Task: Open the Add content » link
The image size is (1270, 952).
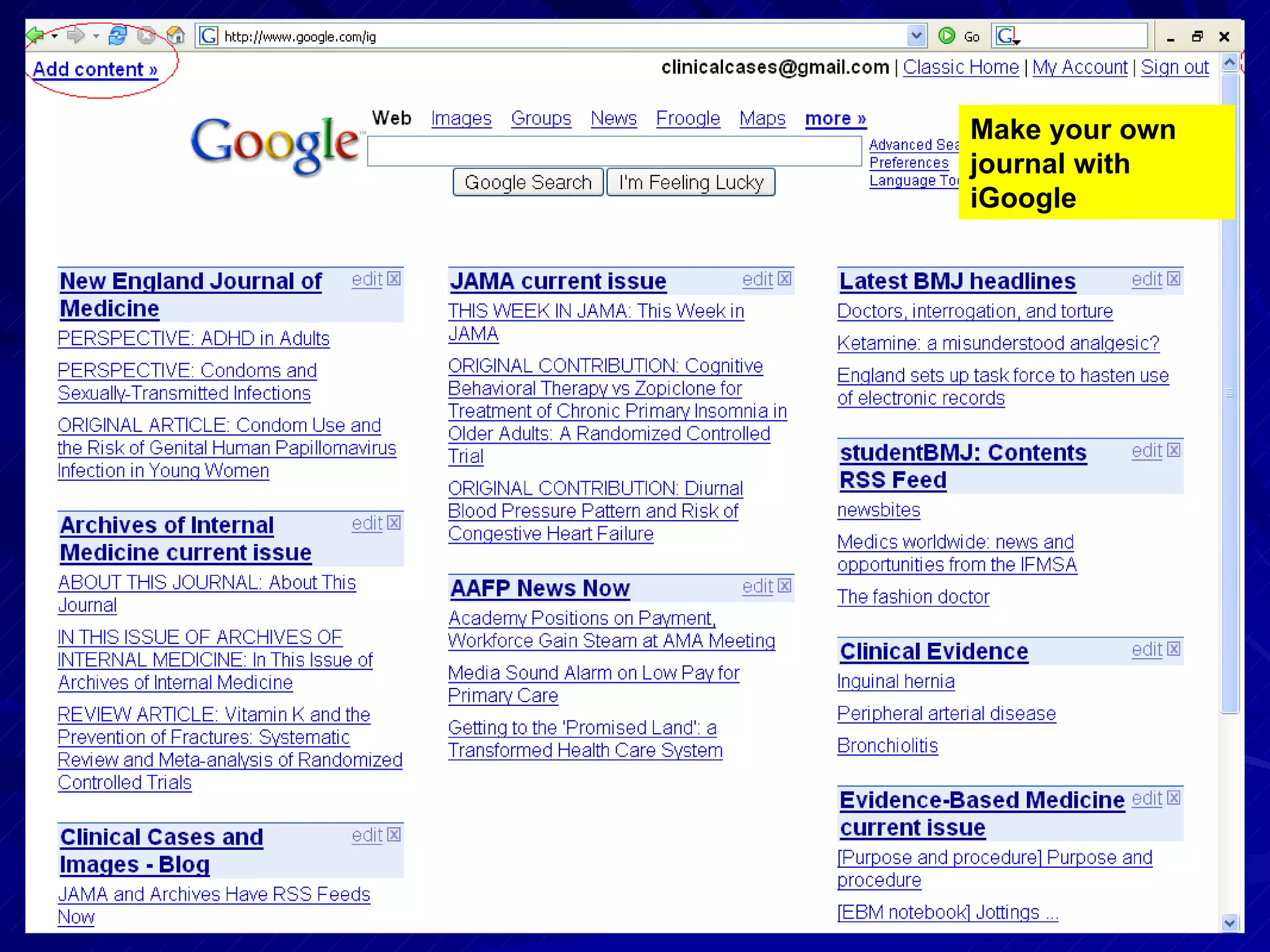Action: pyautogui.click(x=95, y=69)
